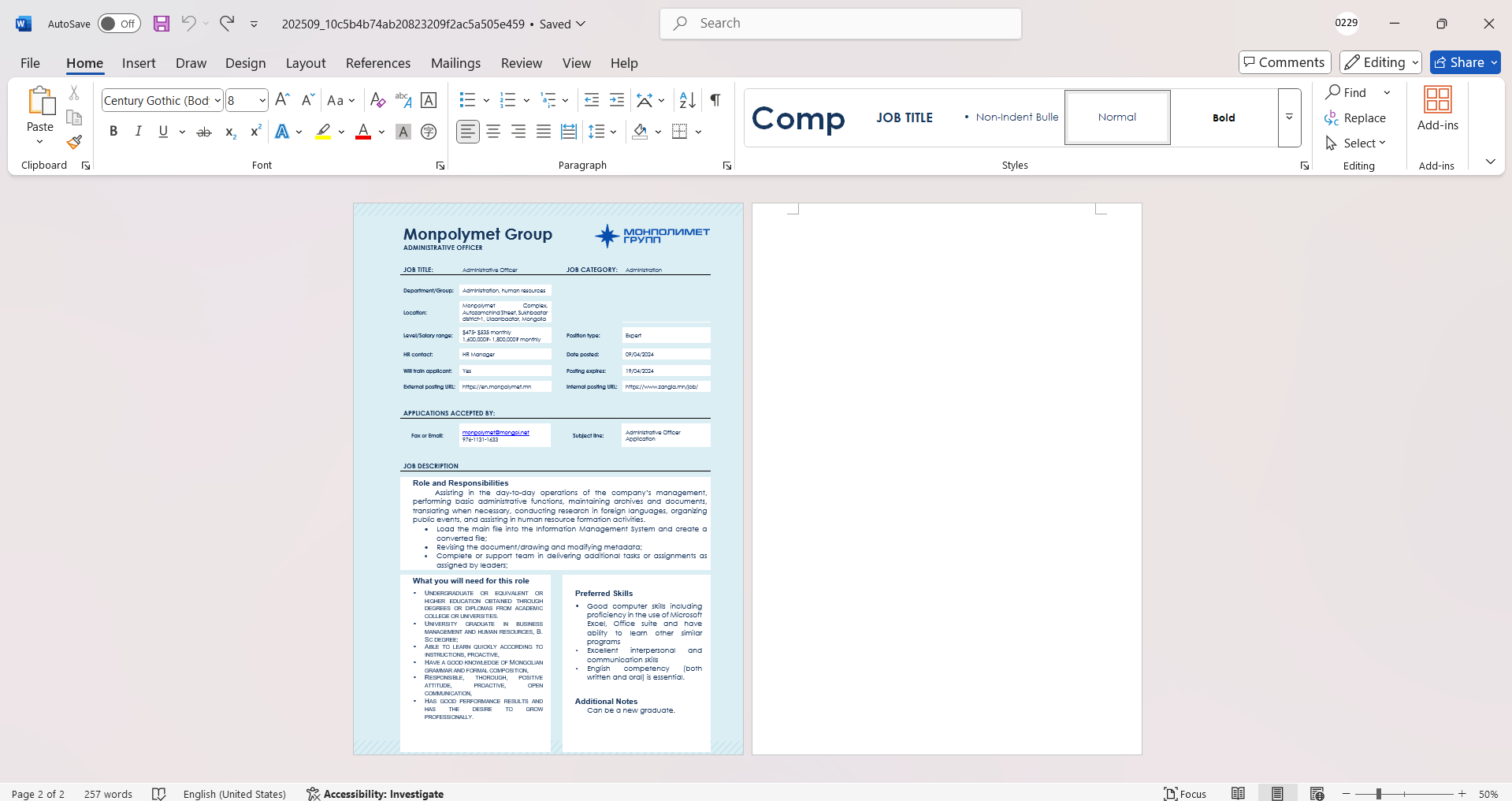The height and width of the screenshot is (801, 1512).
Task: Select the Format Painter brush
Action: tap(74, 142)
